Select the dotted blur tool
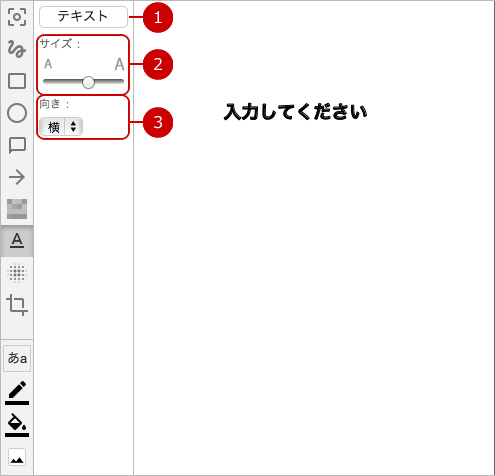This screenshot has width=495, height=476. [17, 273]
